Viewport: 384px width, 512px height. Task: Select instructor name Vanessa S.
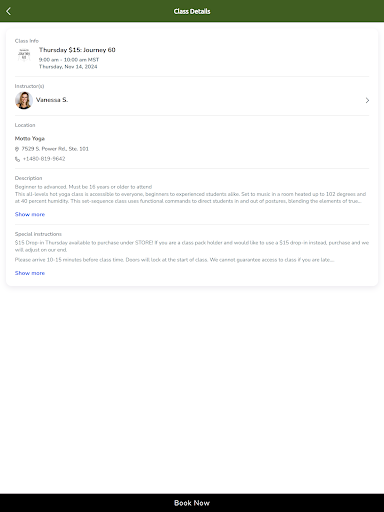click(52, 100)
